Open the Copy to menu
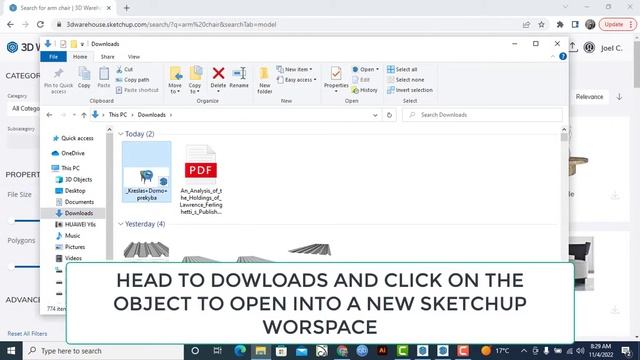Screen dimensions: 640x360 pos(195,80)
